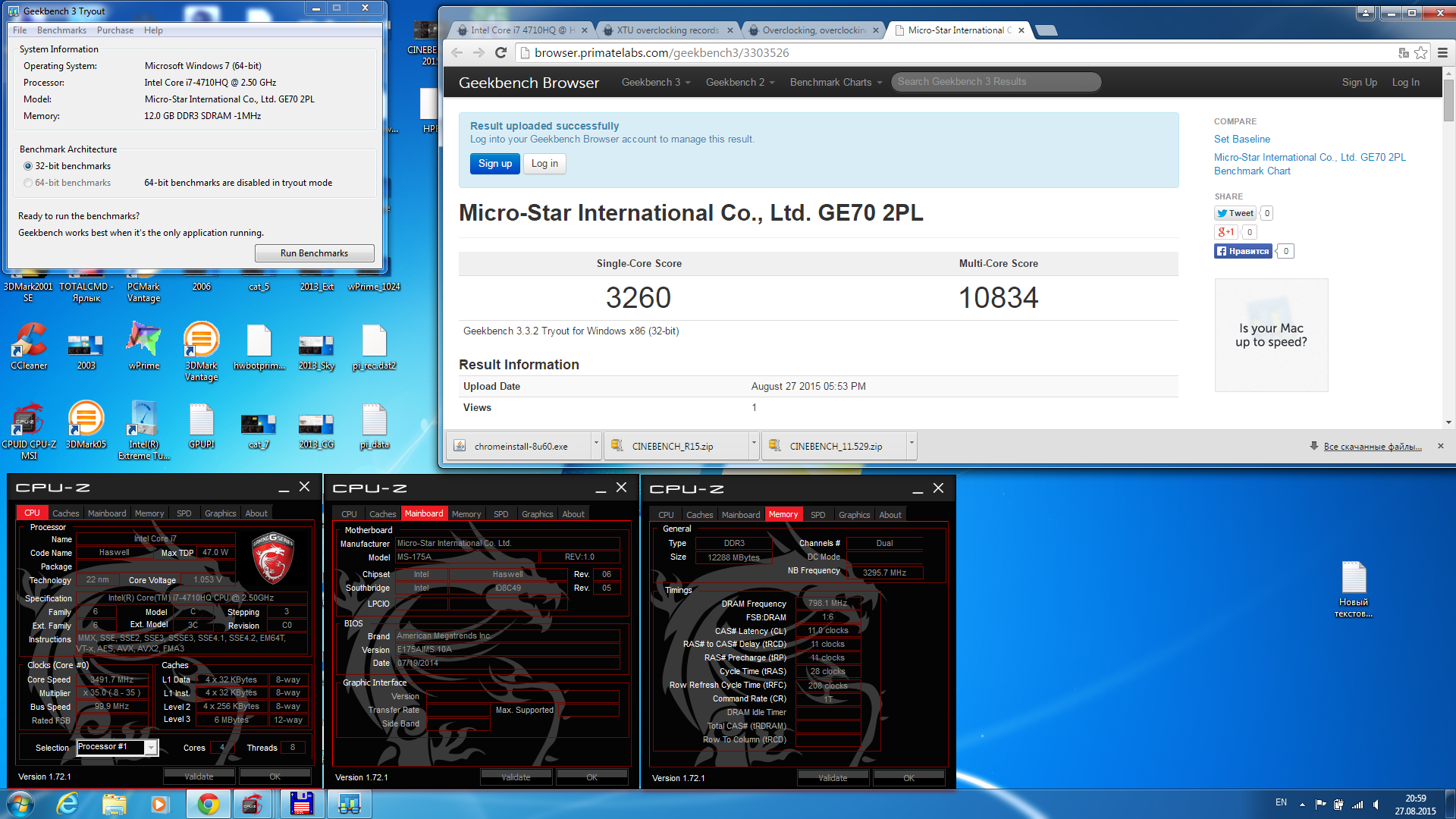Click the volume icon in system tray

click(x=1376, y=805)
